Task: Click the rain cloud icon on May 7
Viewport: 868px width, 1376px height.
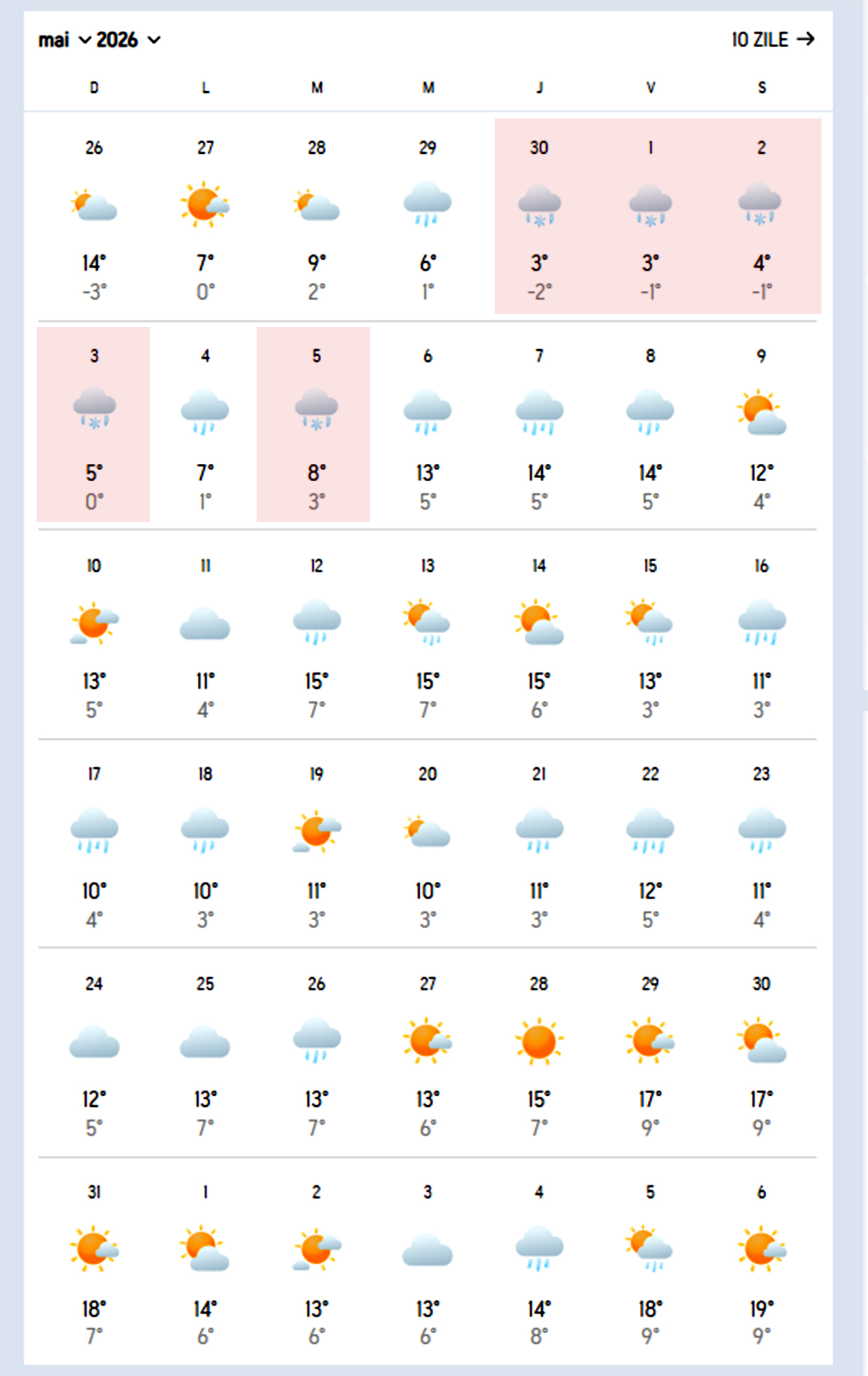Action: pos(539,412)
